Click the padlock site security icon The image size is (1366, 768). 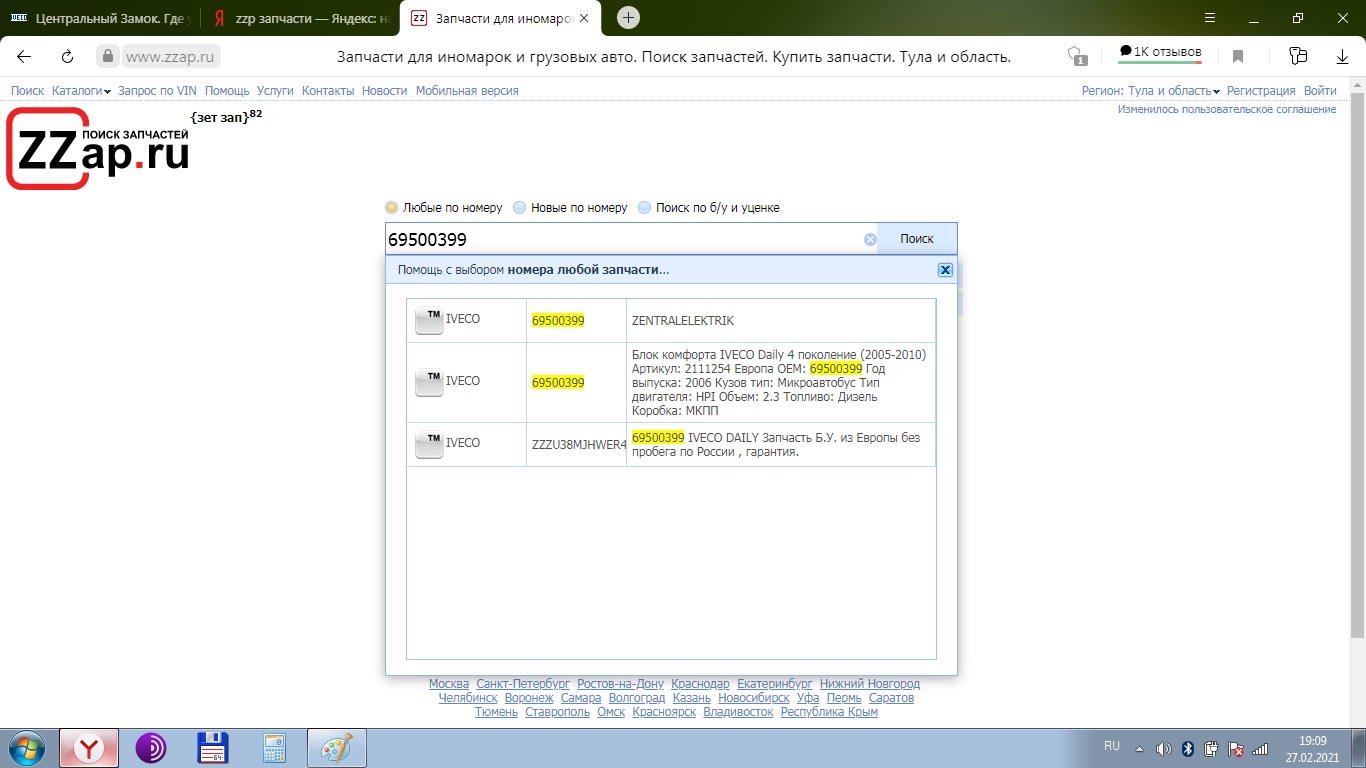click(x=108, y=57)
